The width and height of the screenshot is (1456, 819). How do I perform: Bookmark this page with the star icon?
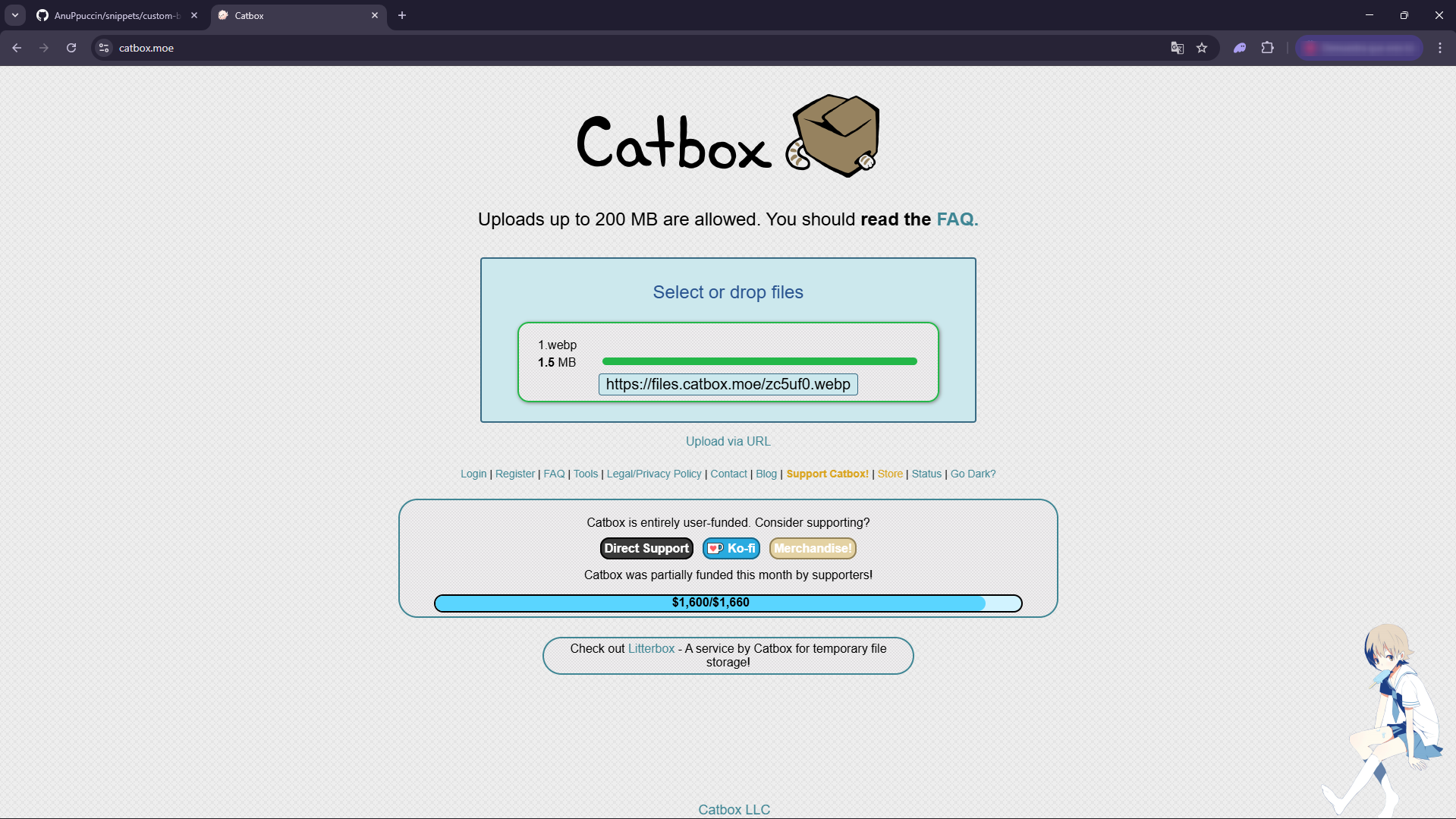1202,48
